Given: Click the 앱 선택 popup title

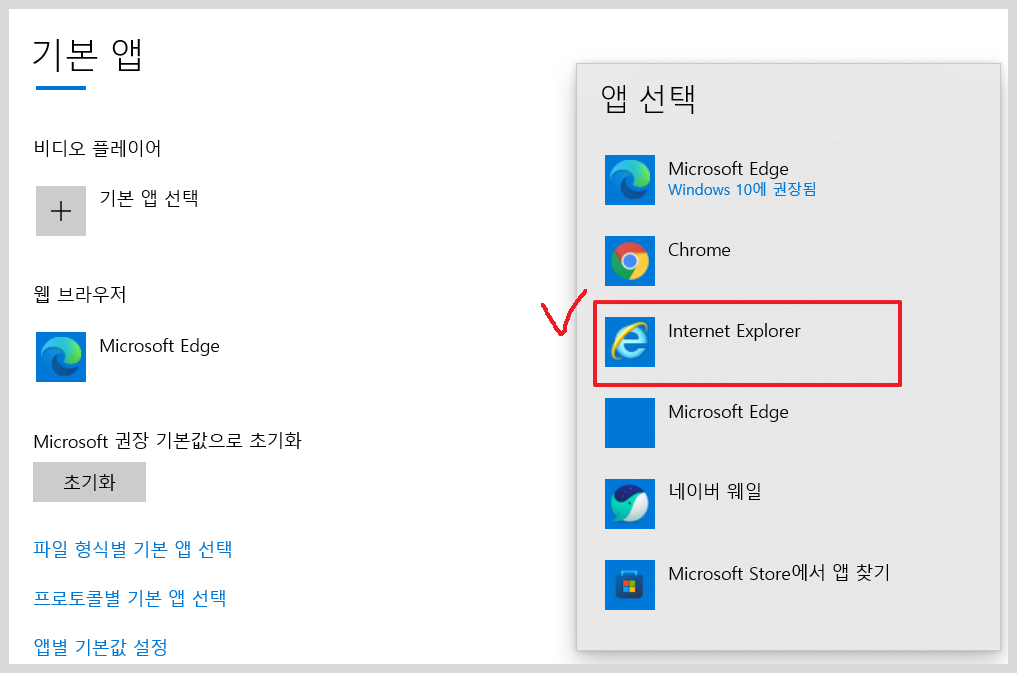Looking at the screenshot, I should pyautogui.click(x=648, y=99).
